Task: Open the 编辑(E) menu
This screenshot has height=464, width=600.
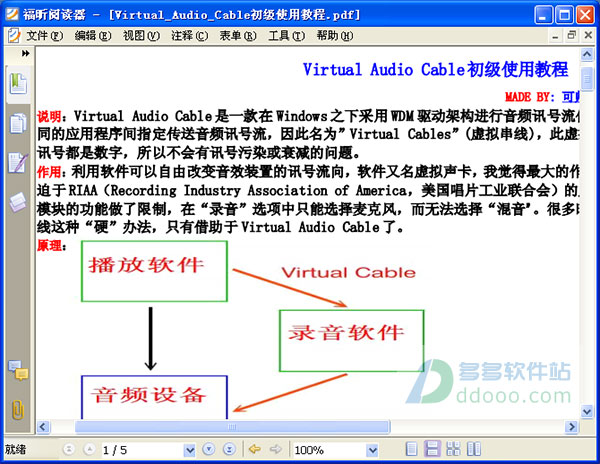Action: 93,36
